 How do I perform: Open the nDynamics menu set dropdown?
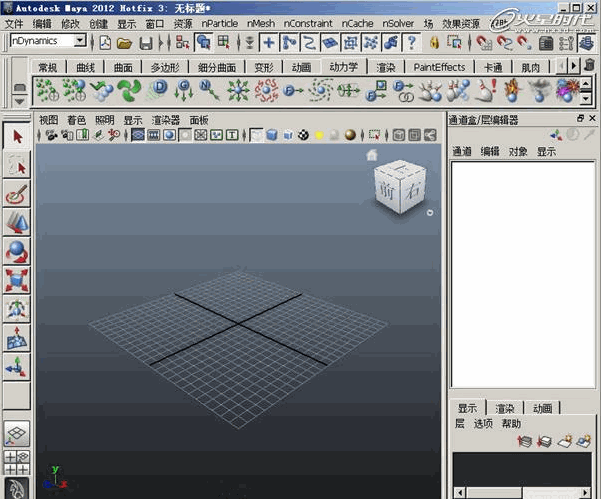(48, 41)
